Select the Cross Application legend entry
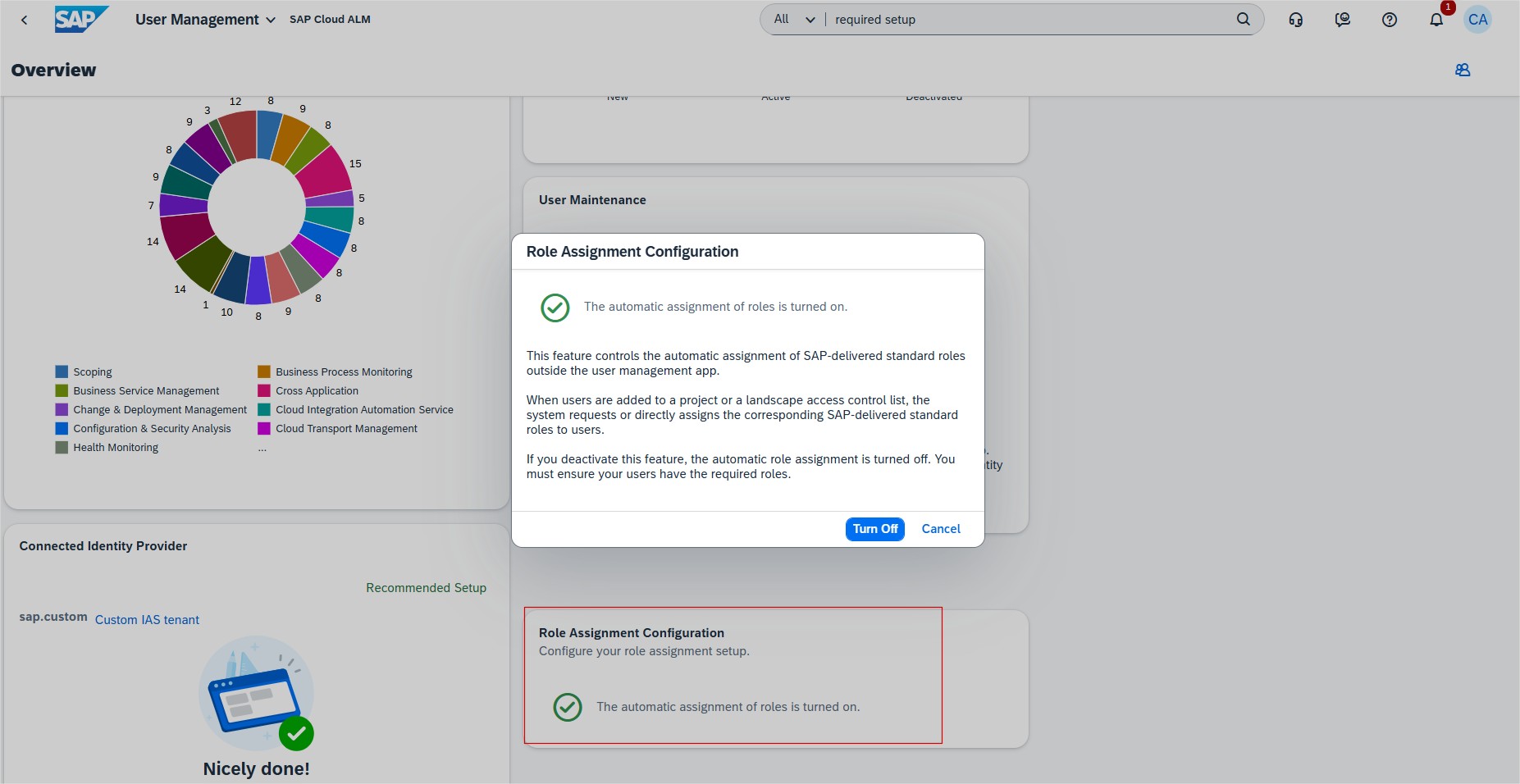 [317, 391]
